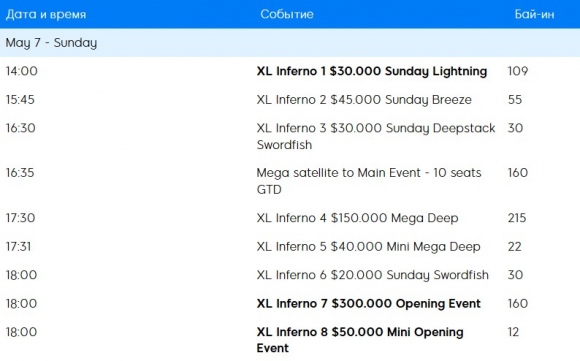The height and width of the screenshot is (361, 580).
Task: Open XL Inferno 3 Sunday Deepstack Swordfish
Action: (x=376, y=136)
